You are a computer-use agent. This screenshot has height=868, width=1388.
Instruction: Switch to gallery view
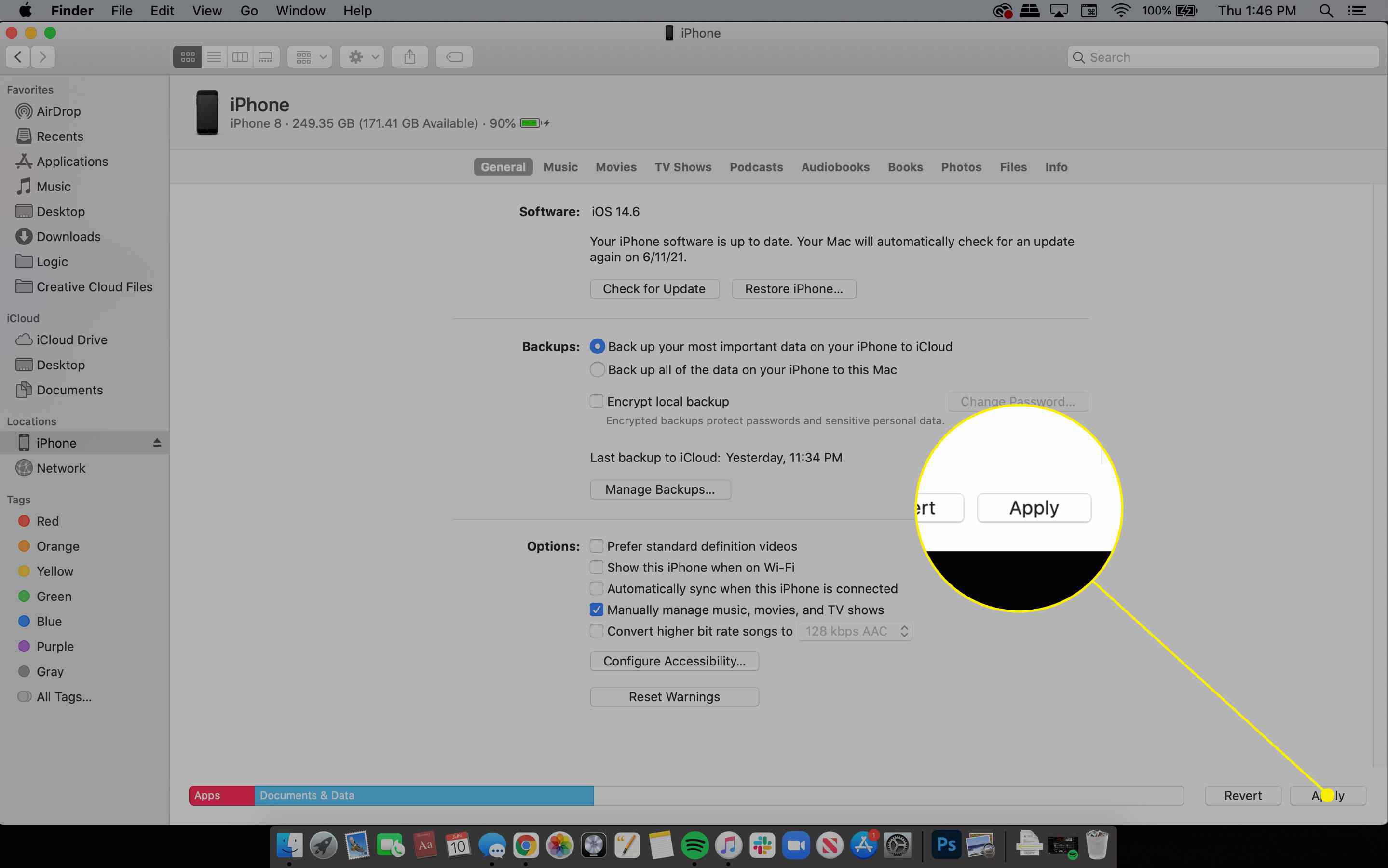[x=266, y=57]
